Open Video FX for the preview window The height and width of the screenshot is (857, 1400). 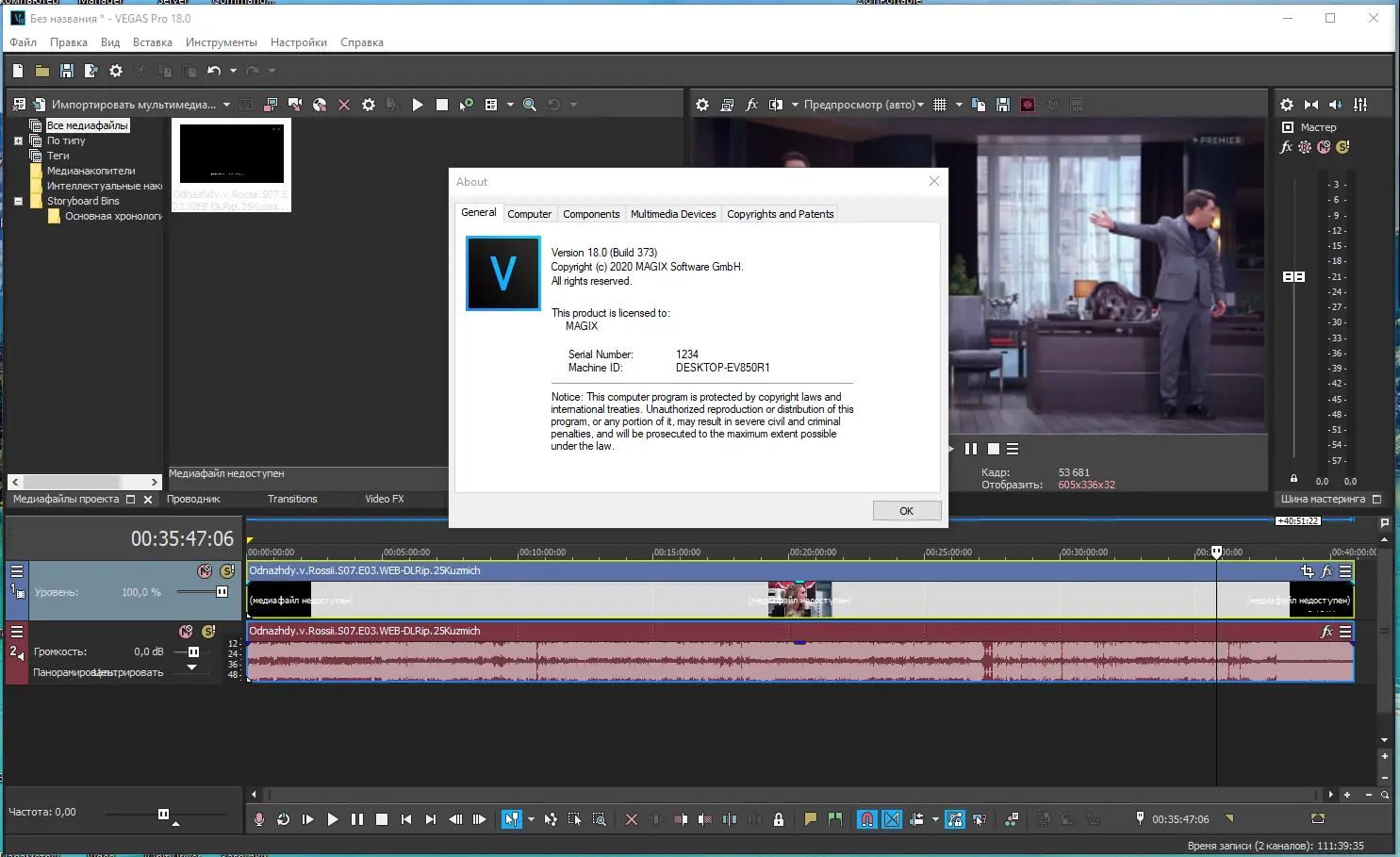751,104
